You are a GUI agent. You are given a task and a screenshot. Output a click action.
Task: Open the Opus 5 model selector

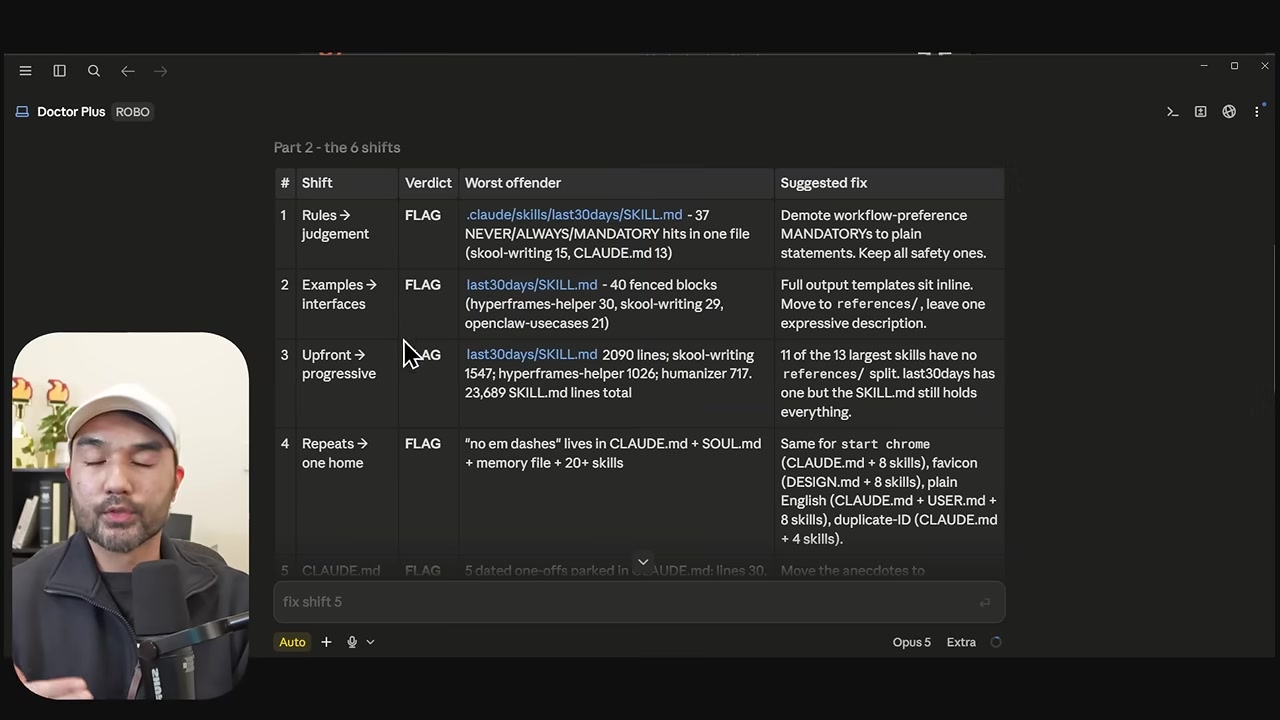coord(911,642)
